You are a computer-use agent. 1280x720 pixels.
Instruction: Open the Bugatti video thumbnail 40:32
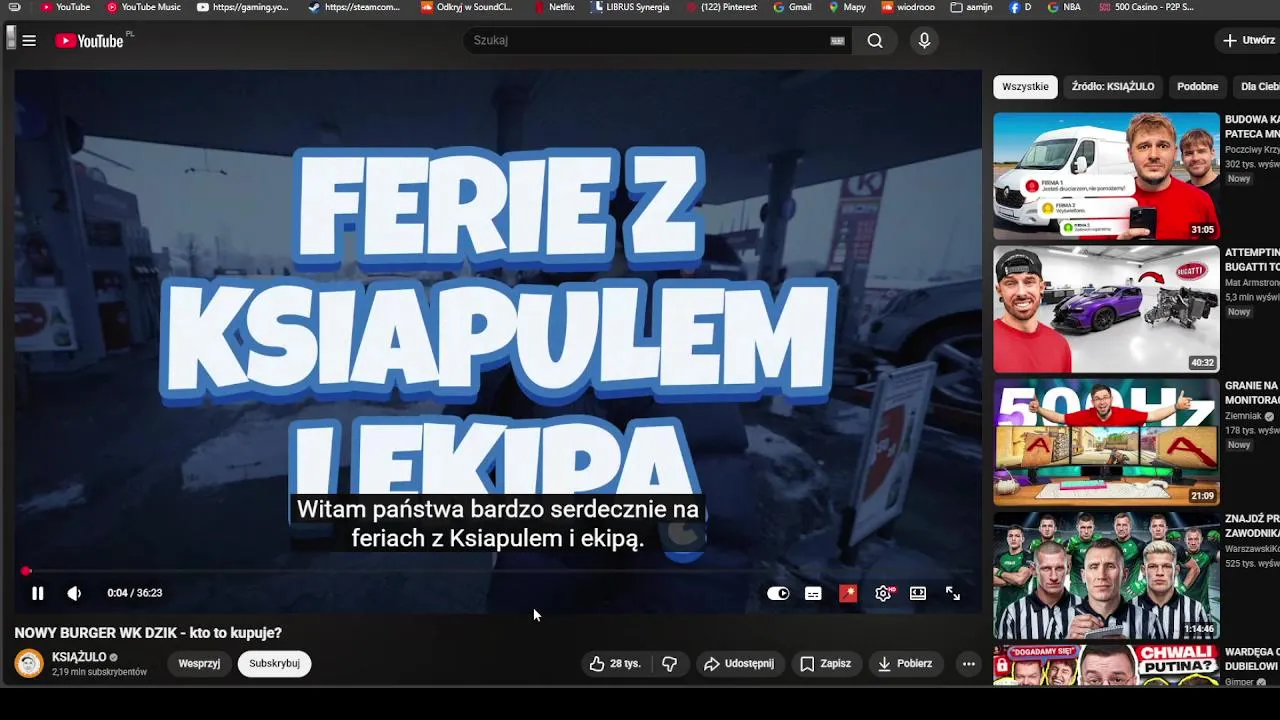pos(1106,309)
